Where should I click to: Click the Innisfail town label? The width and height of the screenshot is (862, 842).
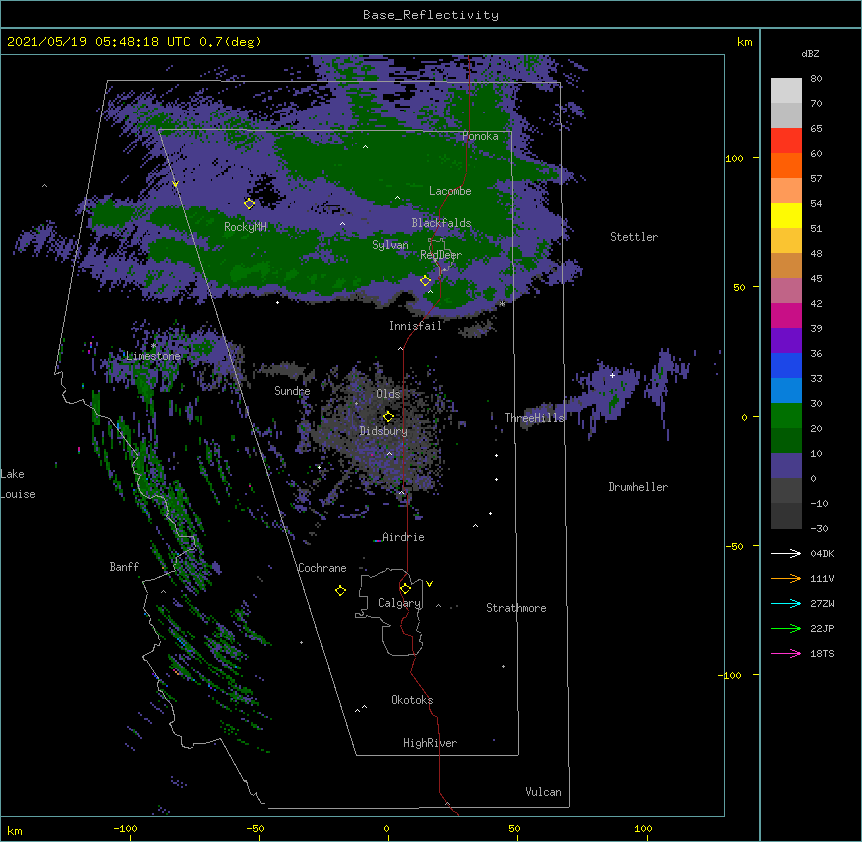coord(415,326)
